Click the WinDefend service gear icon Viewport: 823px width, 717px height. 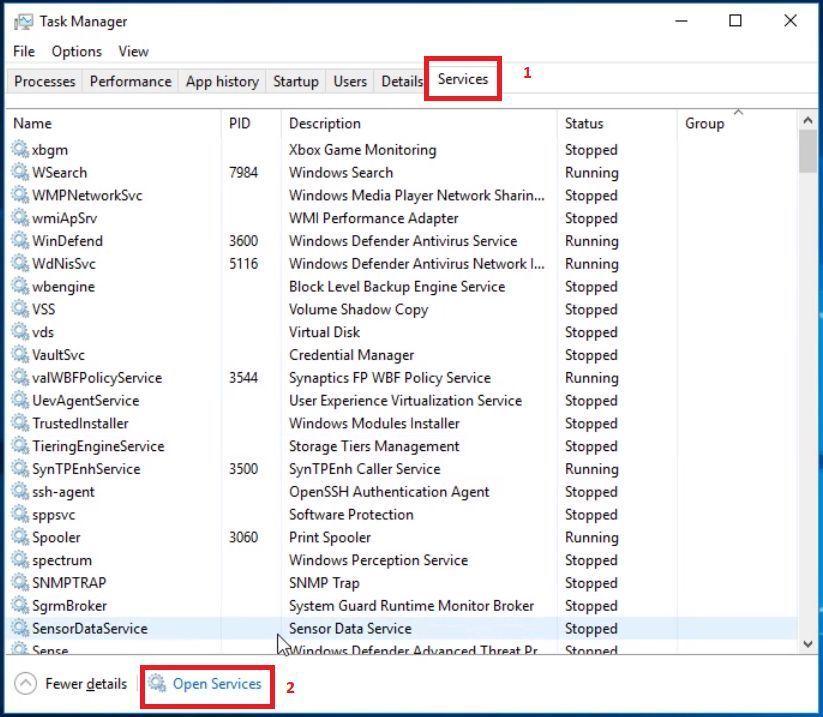pyautogui.click(x=20, y=240)
